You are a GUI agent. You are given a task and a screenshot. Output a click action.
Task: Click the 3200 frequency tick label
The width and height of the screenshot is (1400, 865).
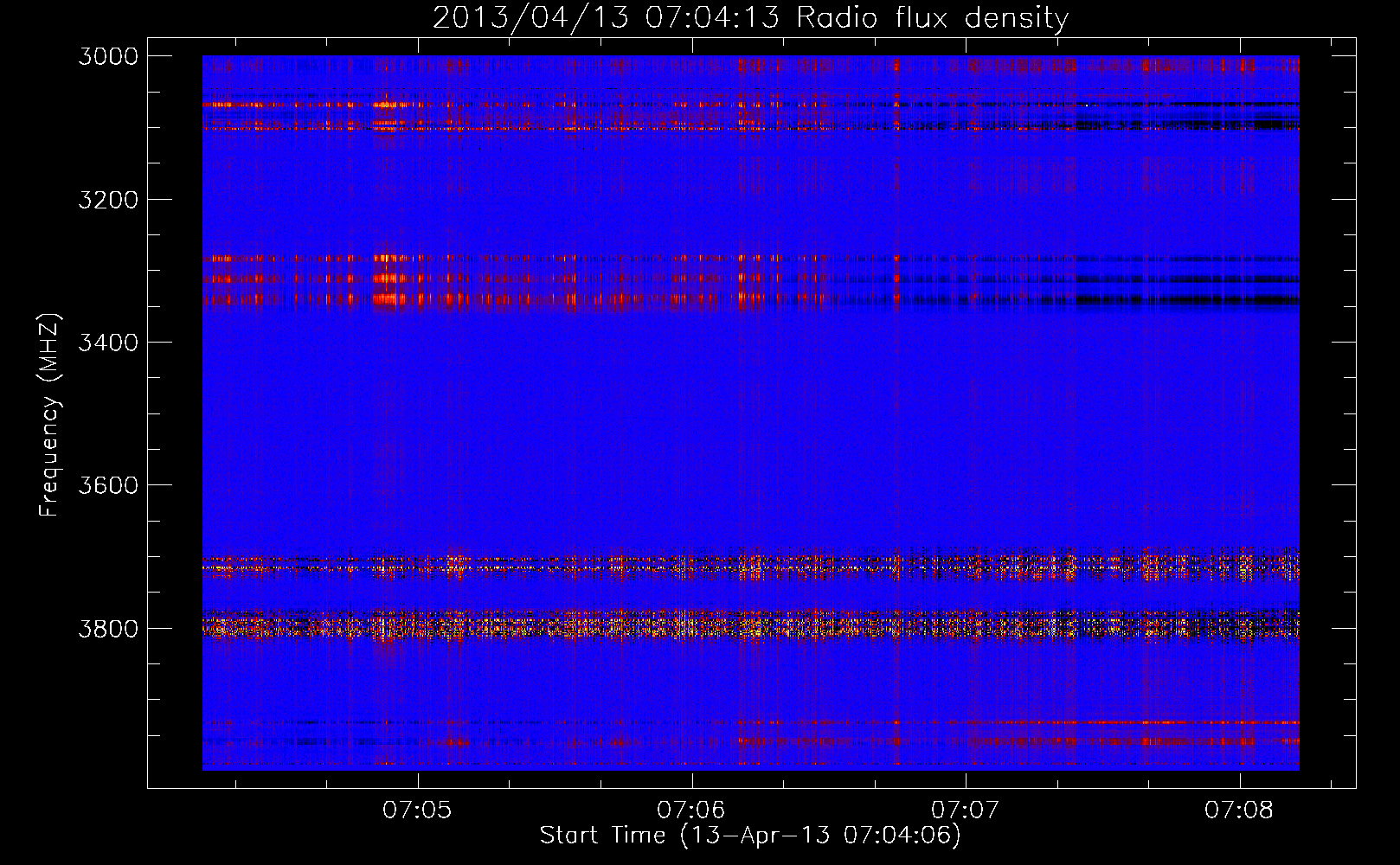(108, 200)
